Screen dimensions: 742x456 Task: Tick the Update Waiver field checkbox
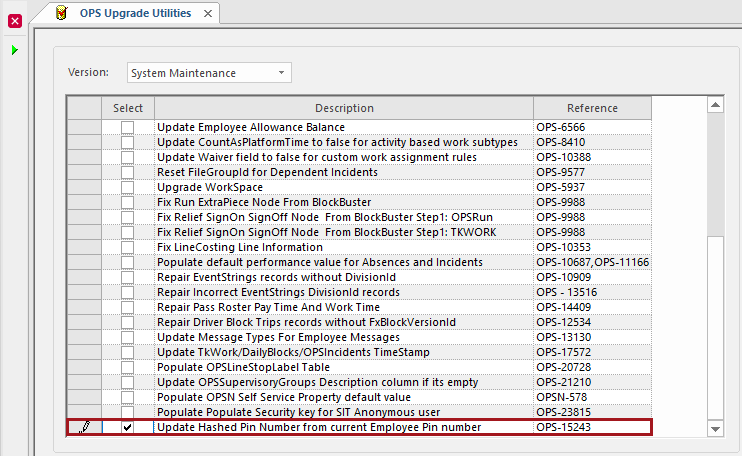click(127, 157)
